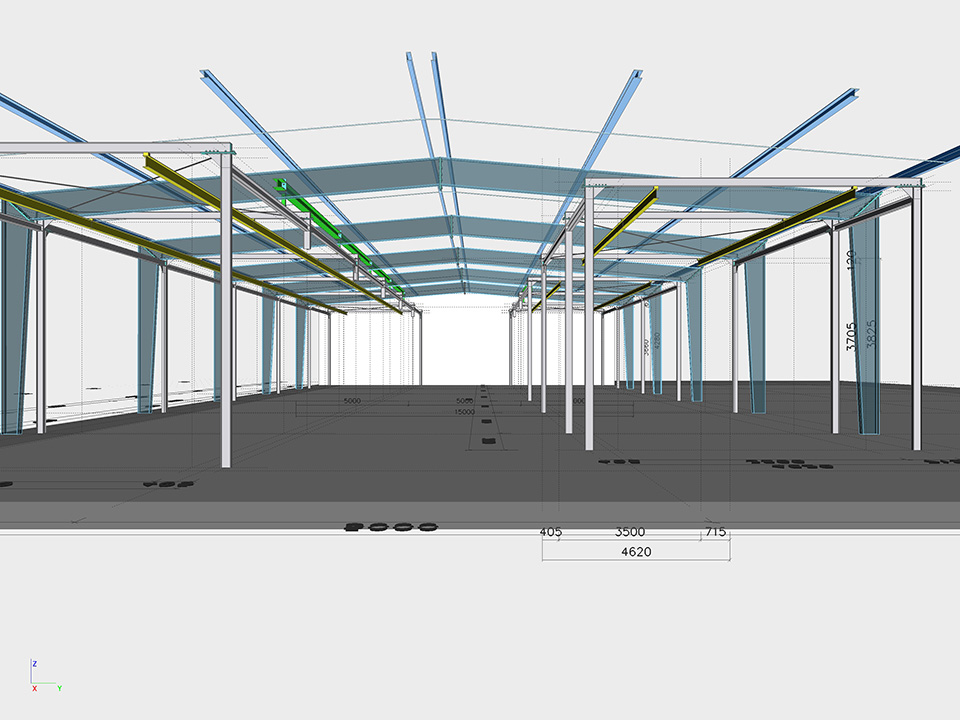This screenshot has height=720, width=960.
Task: Click the large 5000 text on slab edge
Action: (390, 525)
